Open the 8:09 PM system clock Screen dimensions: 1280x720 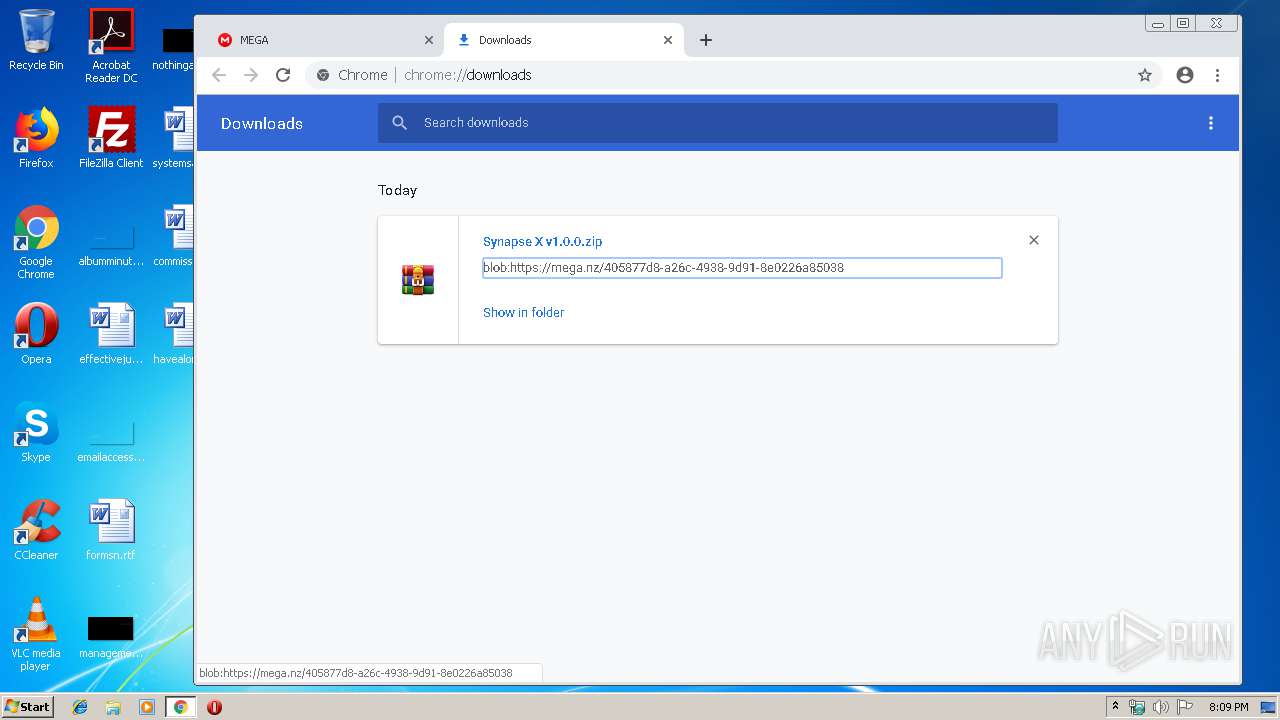[x=1228, y=707]
